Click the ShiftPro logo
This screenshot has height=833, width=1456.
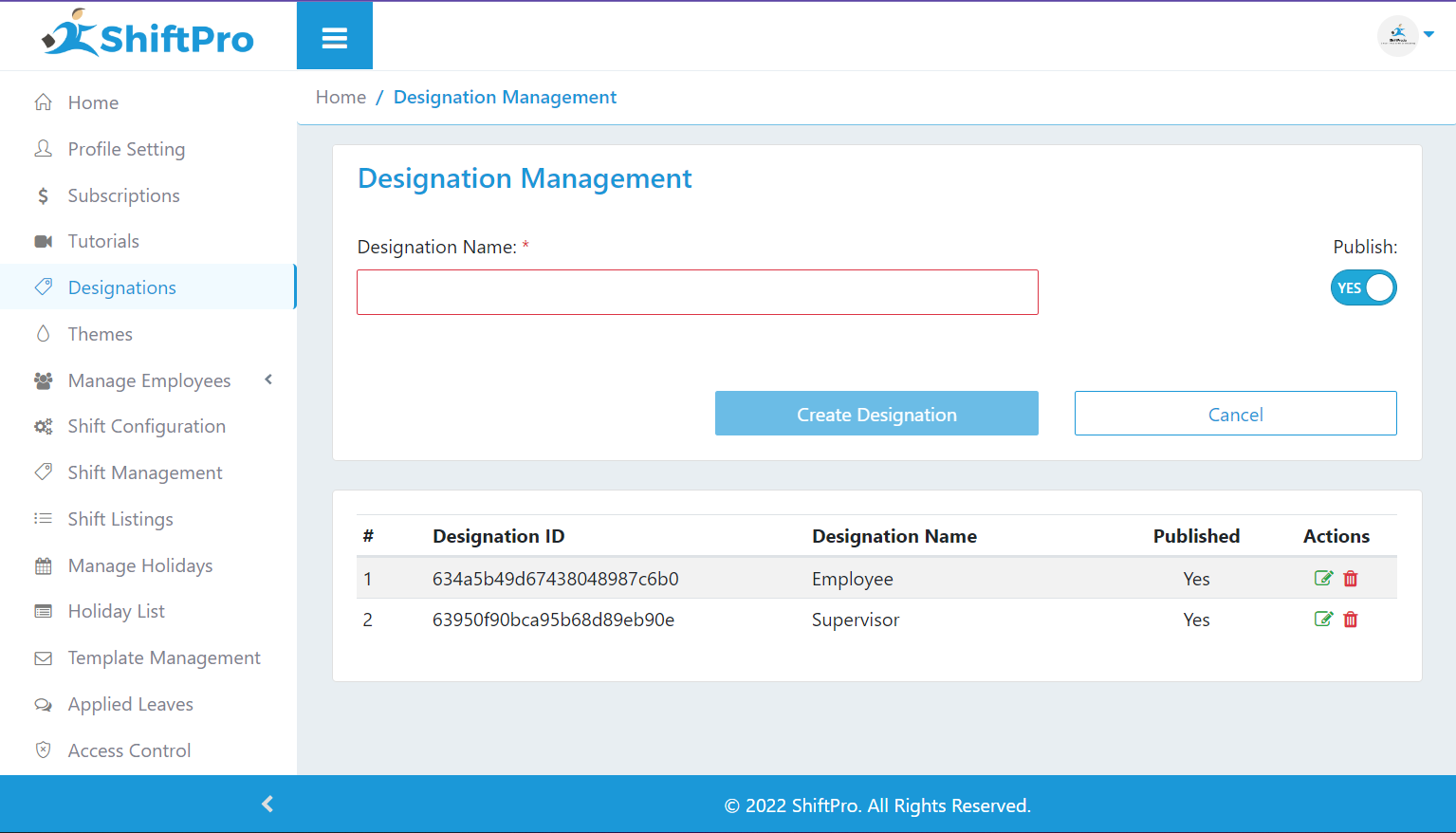click(148, 36)
